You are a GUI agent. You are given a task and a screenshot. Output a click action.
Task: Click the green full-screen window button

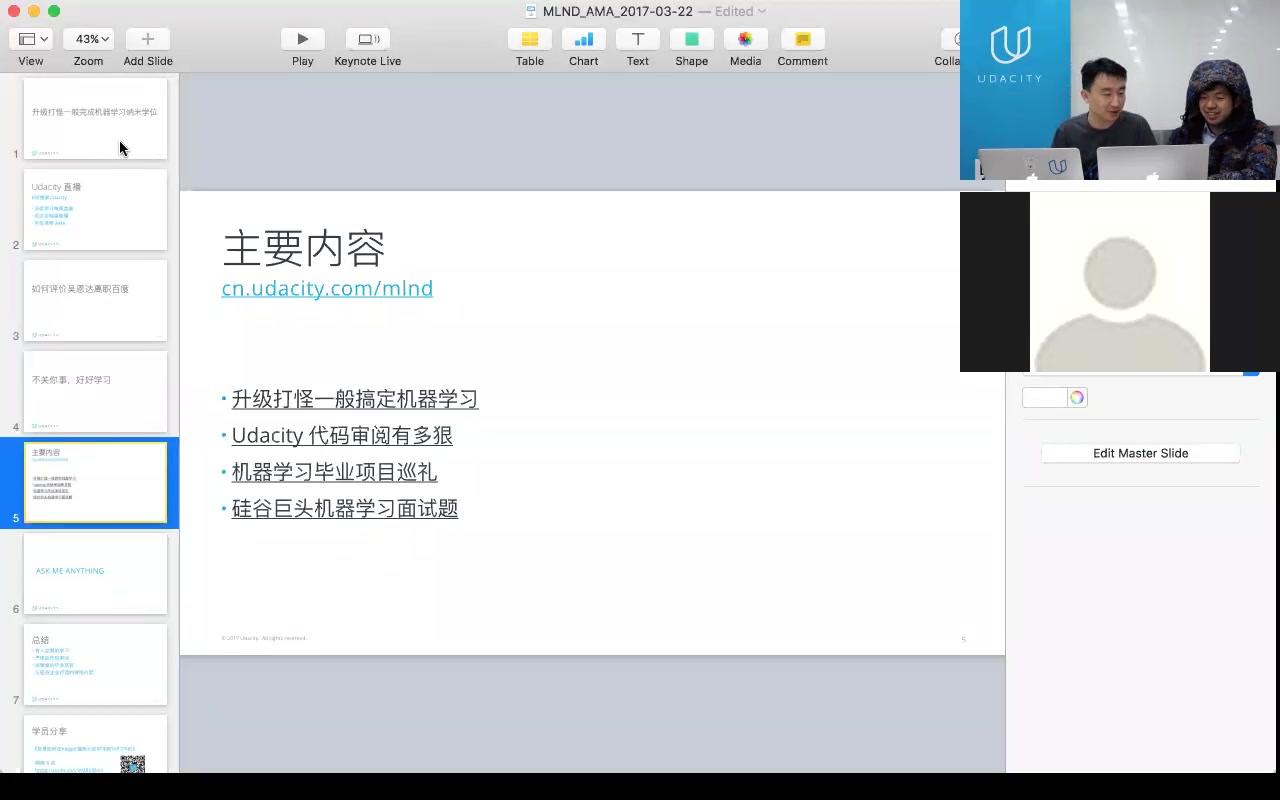[54, 11]
